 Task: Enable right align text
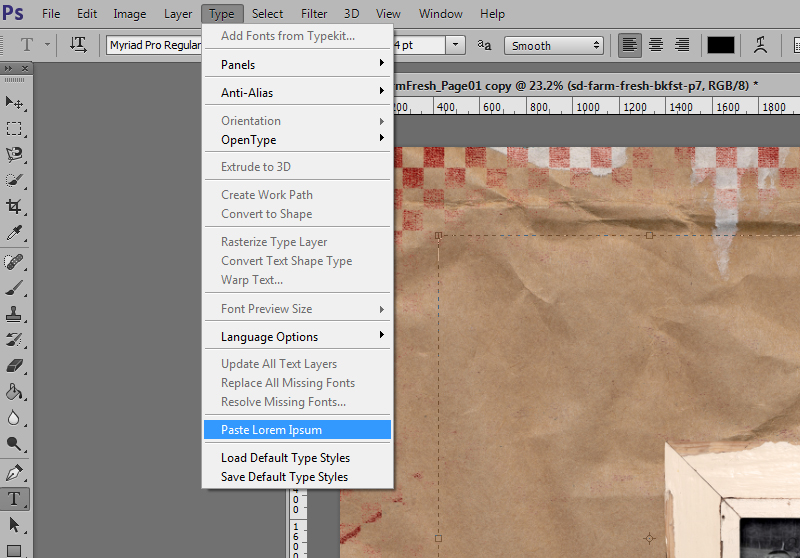point(682,45)
